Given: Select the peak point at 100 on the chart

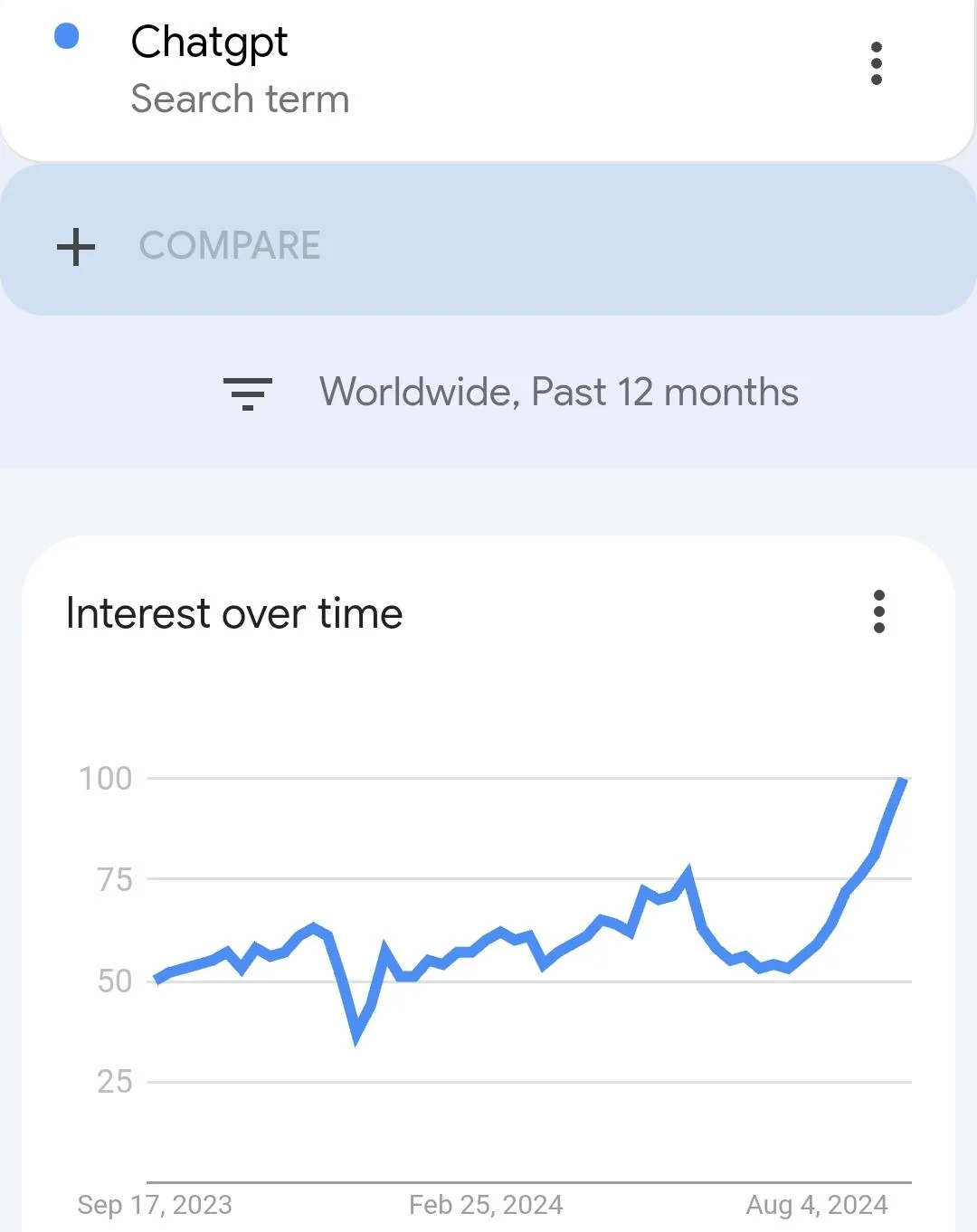Looking at the screenshot, I should 901,780.
